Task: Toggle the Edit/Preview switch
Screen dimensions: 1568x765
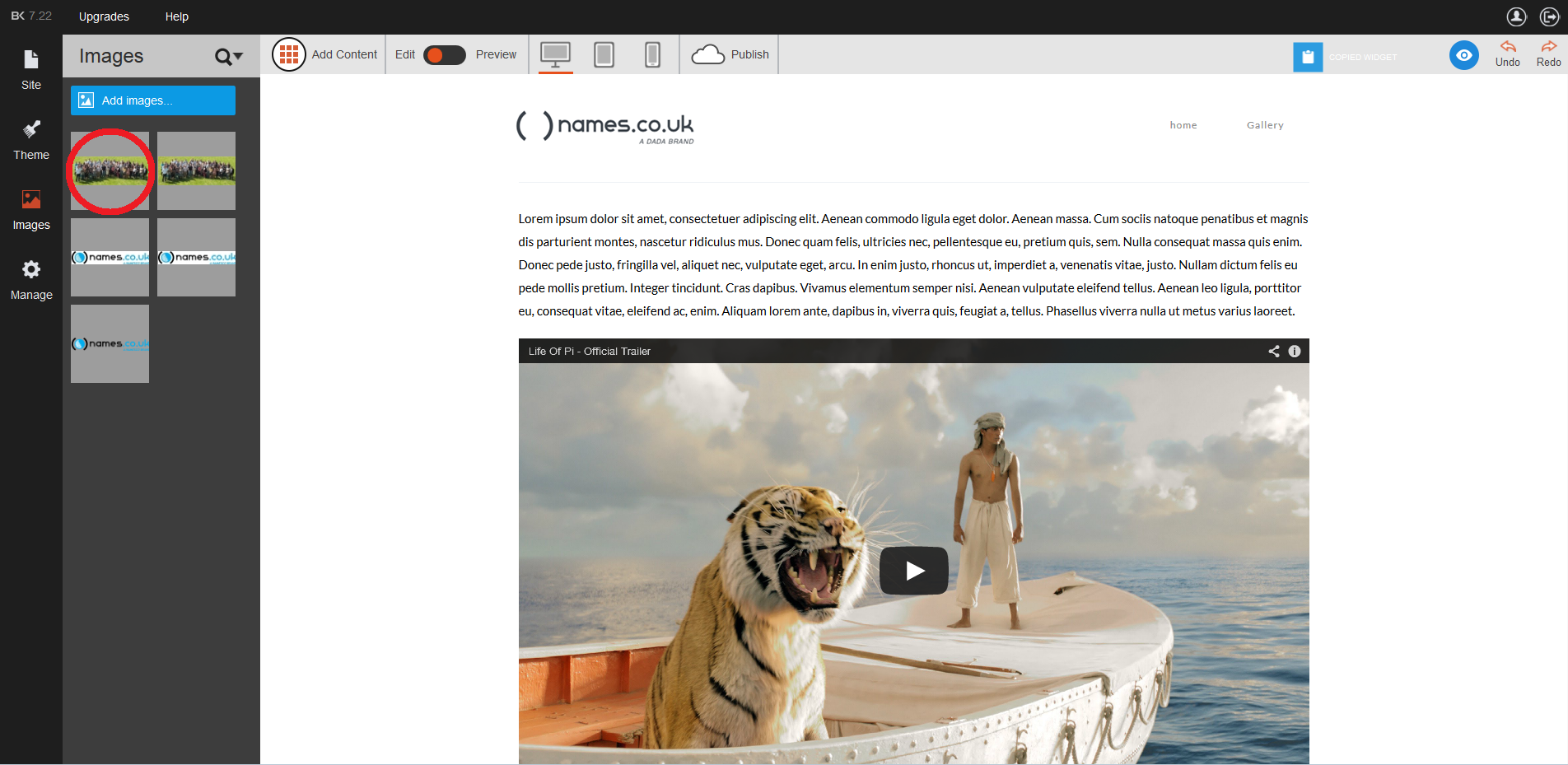Action: tap(445, 54)
